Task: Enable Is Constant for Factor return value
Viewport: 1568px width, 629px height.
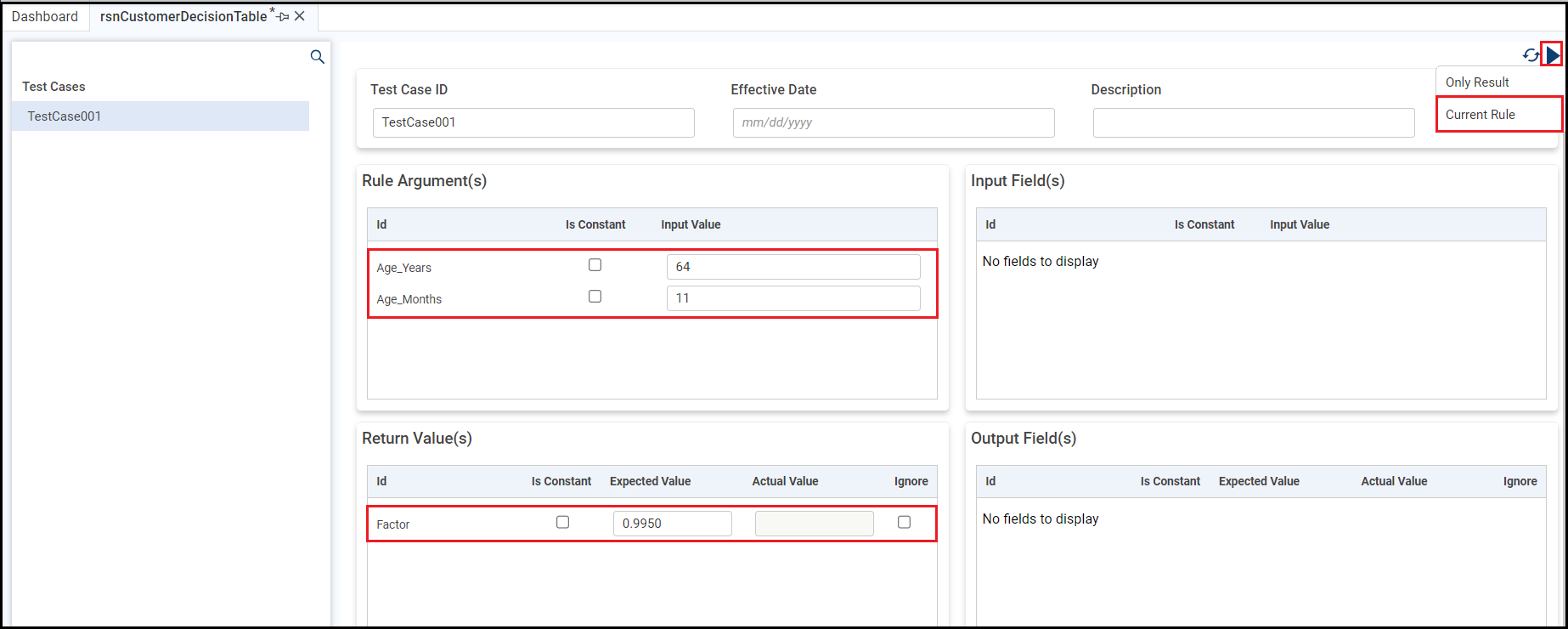Action: point(562,523)
